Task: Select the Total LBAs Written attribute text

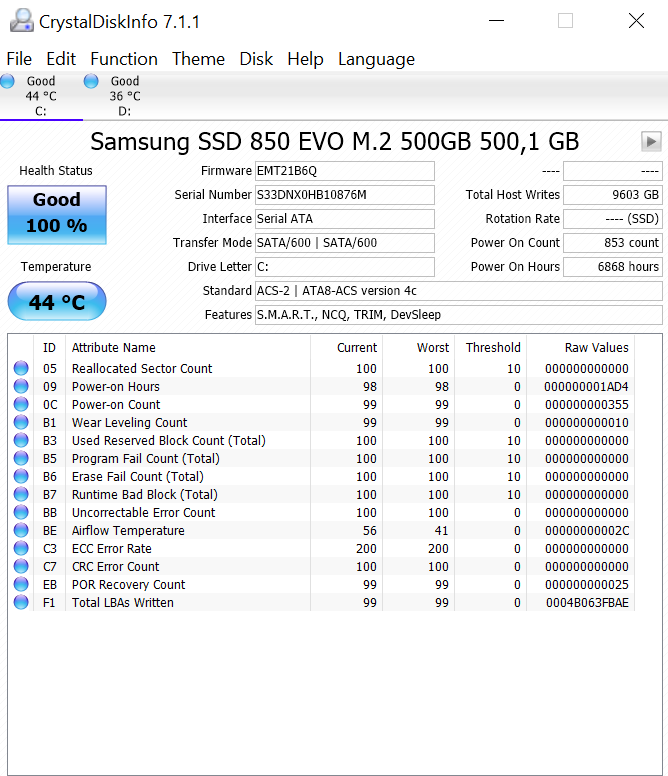Action: pyautogui.click(x=123, y=603)
